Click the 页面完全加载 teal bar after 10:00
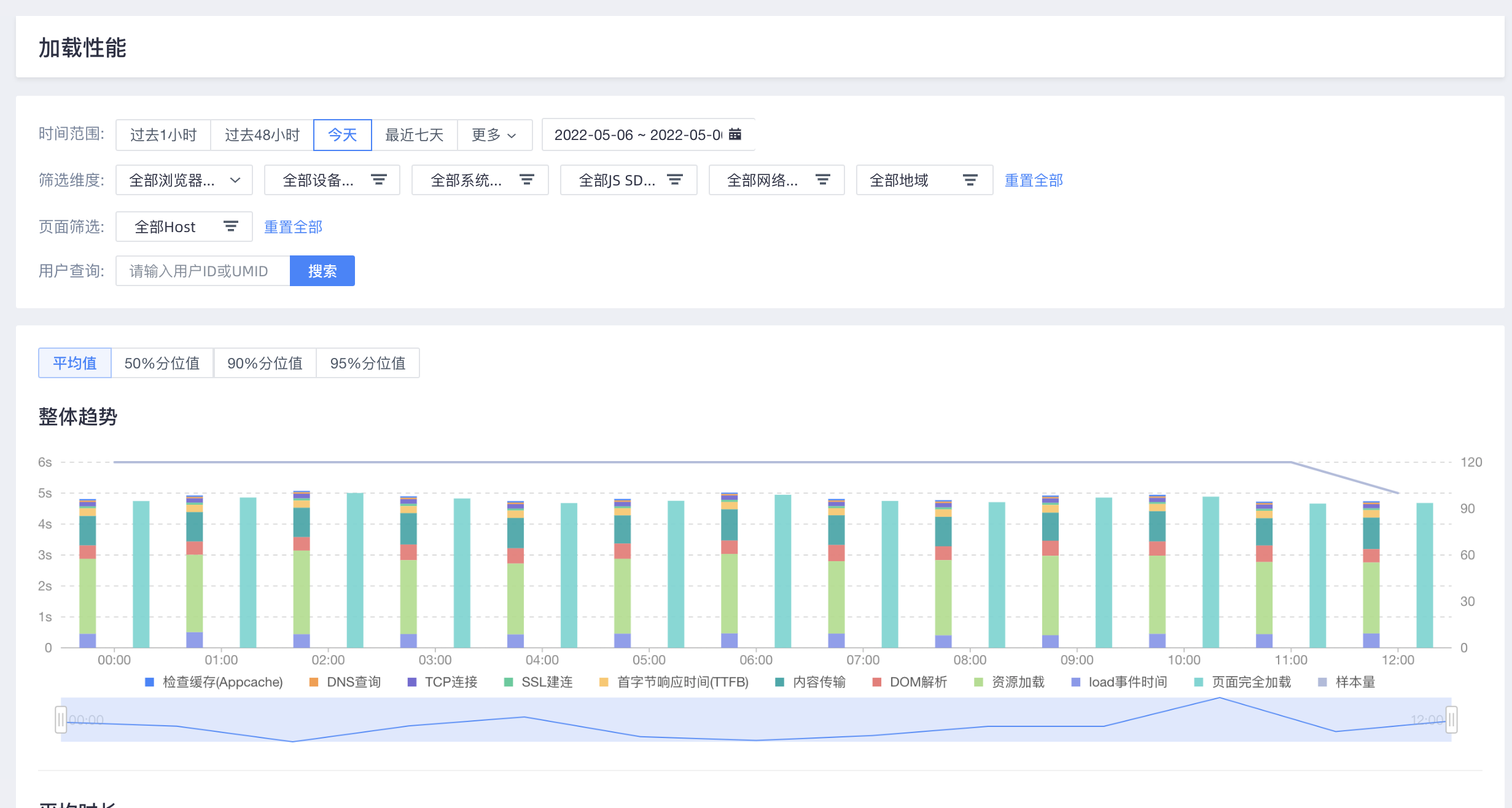The width and height of the screenshot is (1512, 808). point(1210,572)
